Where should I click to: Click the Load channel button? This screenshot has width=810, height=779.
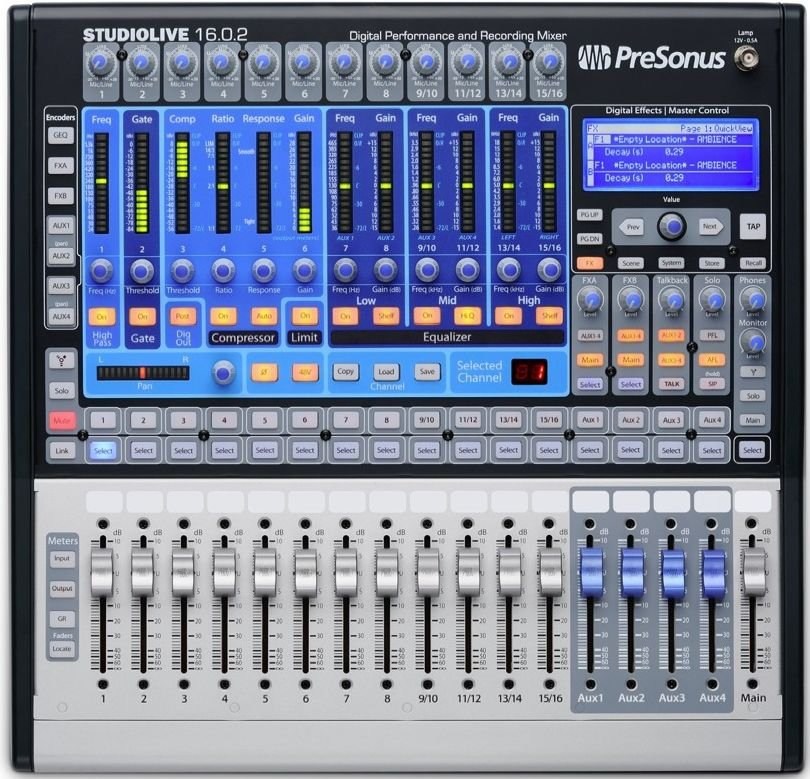click(386, 371)
